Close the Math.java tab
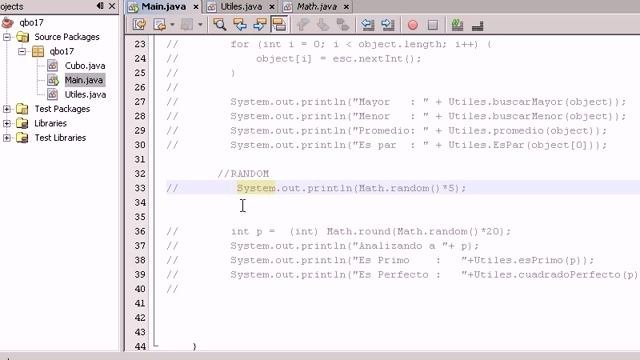Screen dimensions: 640x360 347,7
